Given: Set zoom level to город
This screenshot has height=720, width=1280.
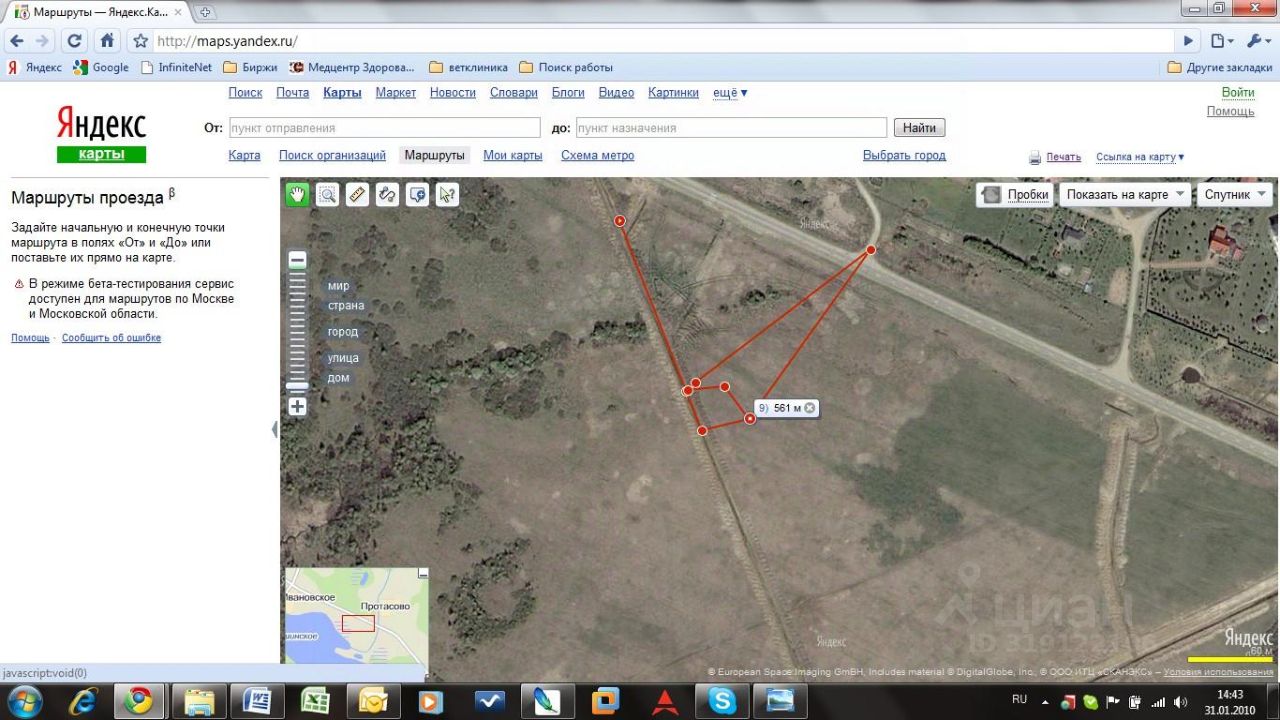Looking at the screenshot, I should coord(342,332).
